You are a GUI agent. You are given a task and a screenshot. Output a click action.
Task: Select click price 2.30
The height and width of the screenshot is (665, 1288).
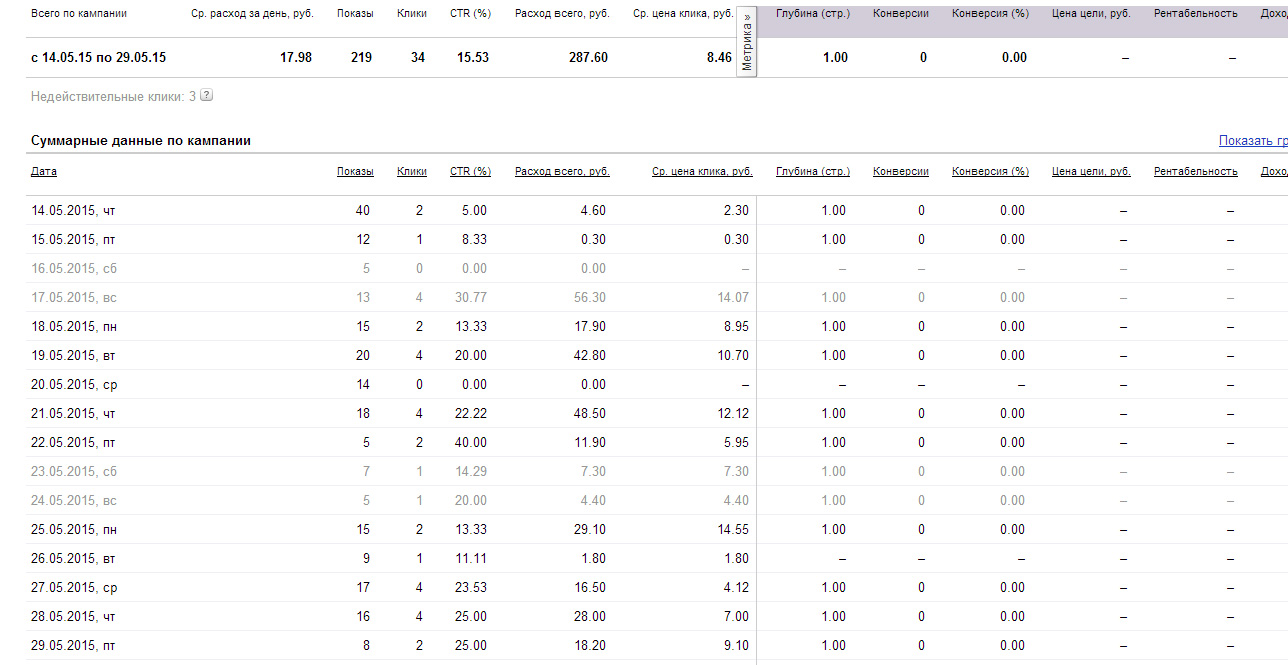pyautogui.click(x=736, y=211)
